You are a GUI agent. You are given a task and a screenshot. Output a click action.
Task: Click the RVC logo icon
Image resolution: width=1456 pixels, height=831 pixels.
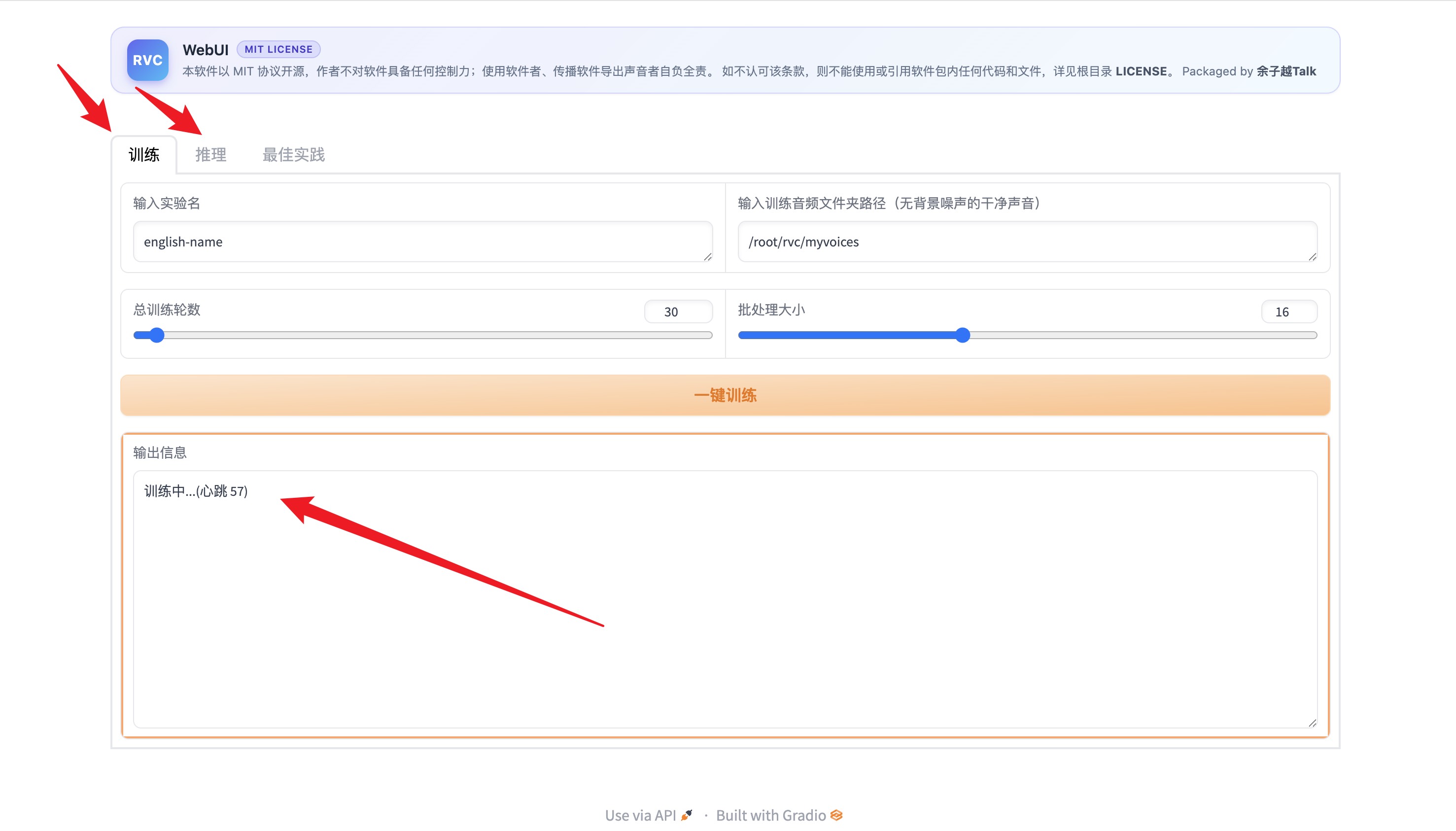[x=147, y=60]
